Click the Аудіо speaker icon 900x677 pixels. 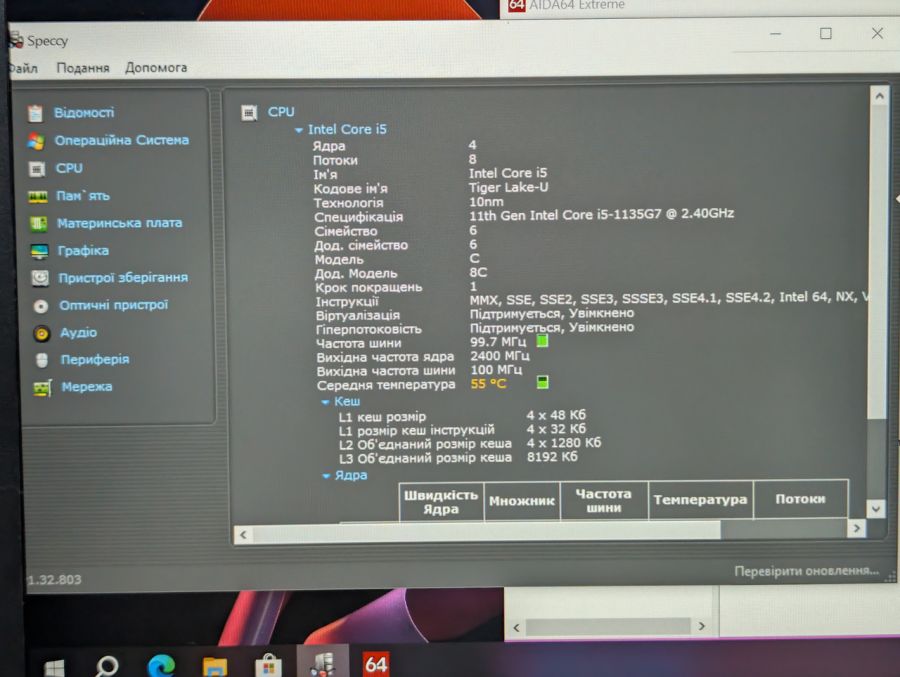click(41, 333)
